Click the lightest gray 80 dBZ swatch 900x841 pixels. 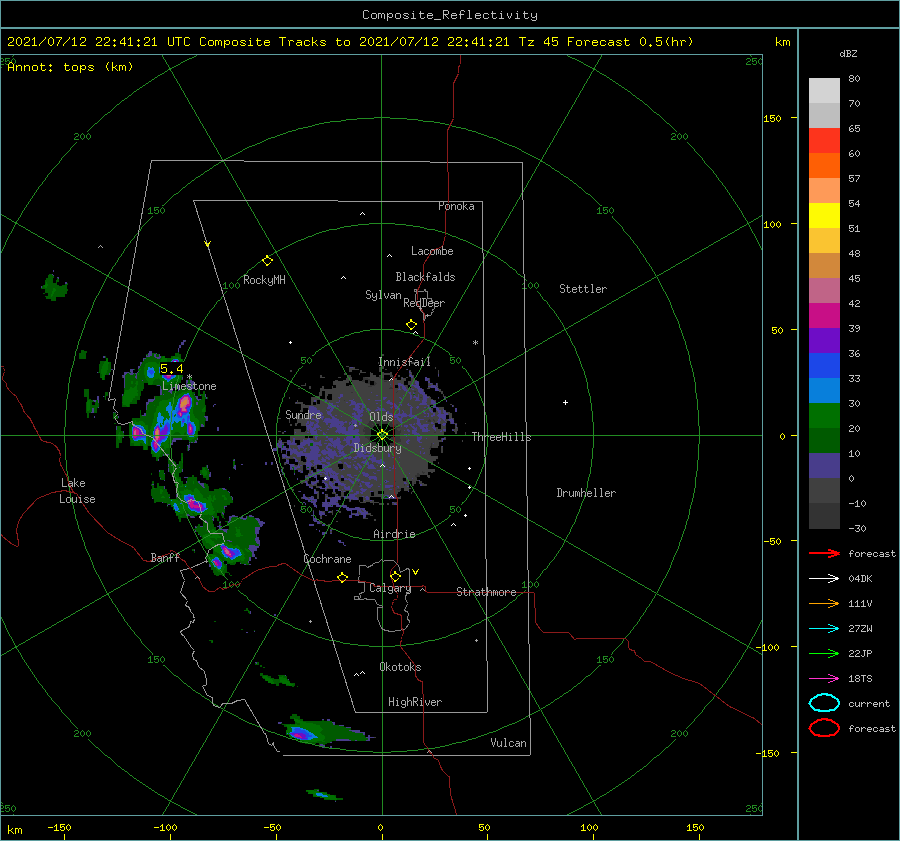(x=824, y=91)
